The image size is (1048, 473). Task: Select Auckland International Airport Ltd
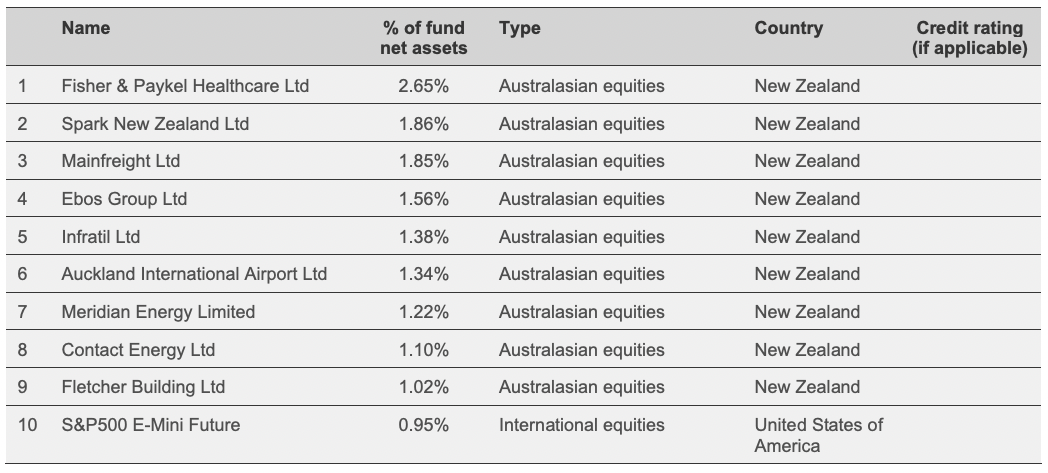click(194, 274)
